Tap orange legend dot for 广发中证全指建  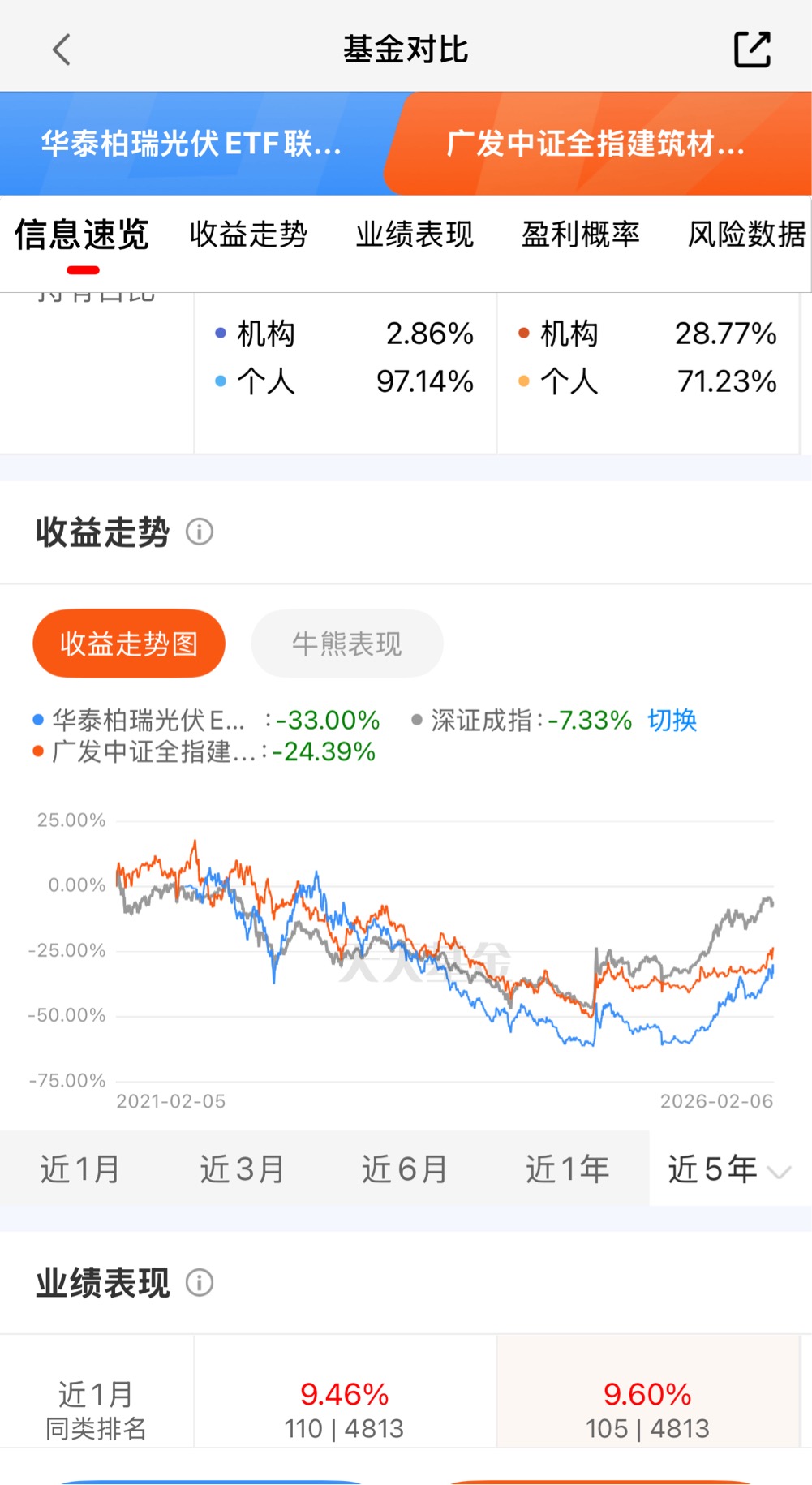pyautogui.click(x=37, y=751)
